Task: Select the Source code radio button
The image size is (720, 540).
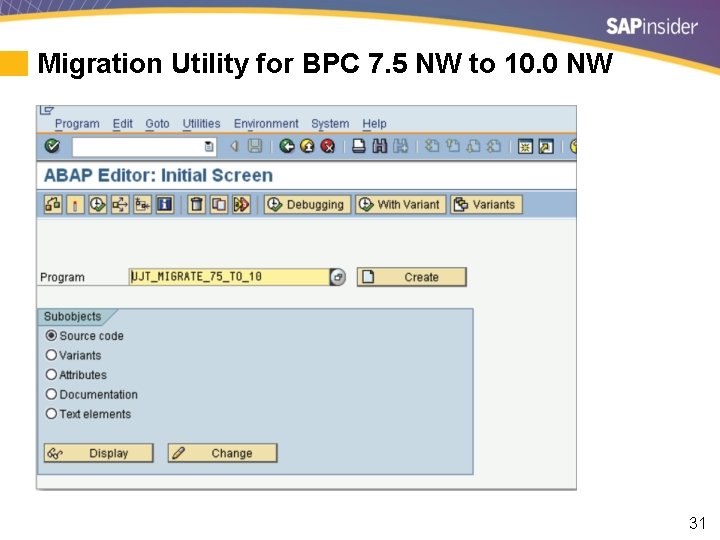Action: [51, 336]
